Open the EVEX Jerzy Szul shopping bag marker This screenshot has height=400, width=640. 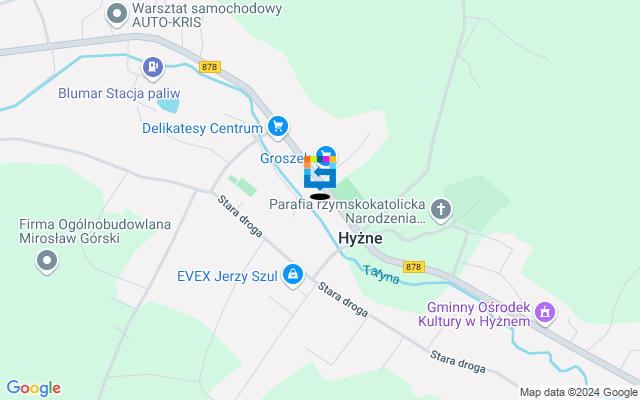click(293, 275)
